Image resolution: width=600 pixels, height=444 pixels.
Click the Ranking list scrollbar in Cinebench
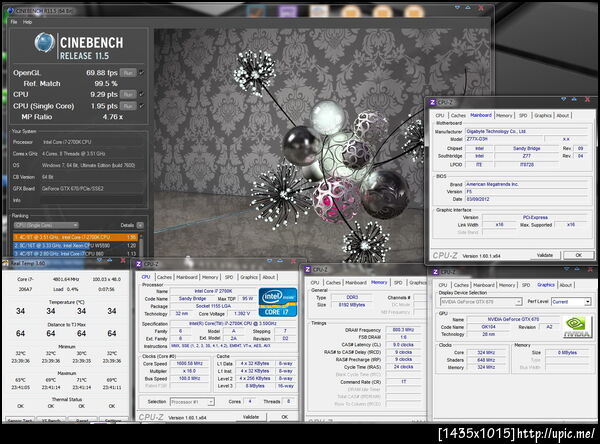(142, 245)
